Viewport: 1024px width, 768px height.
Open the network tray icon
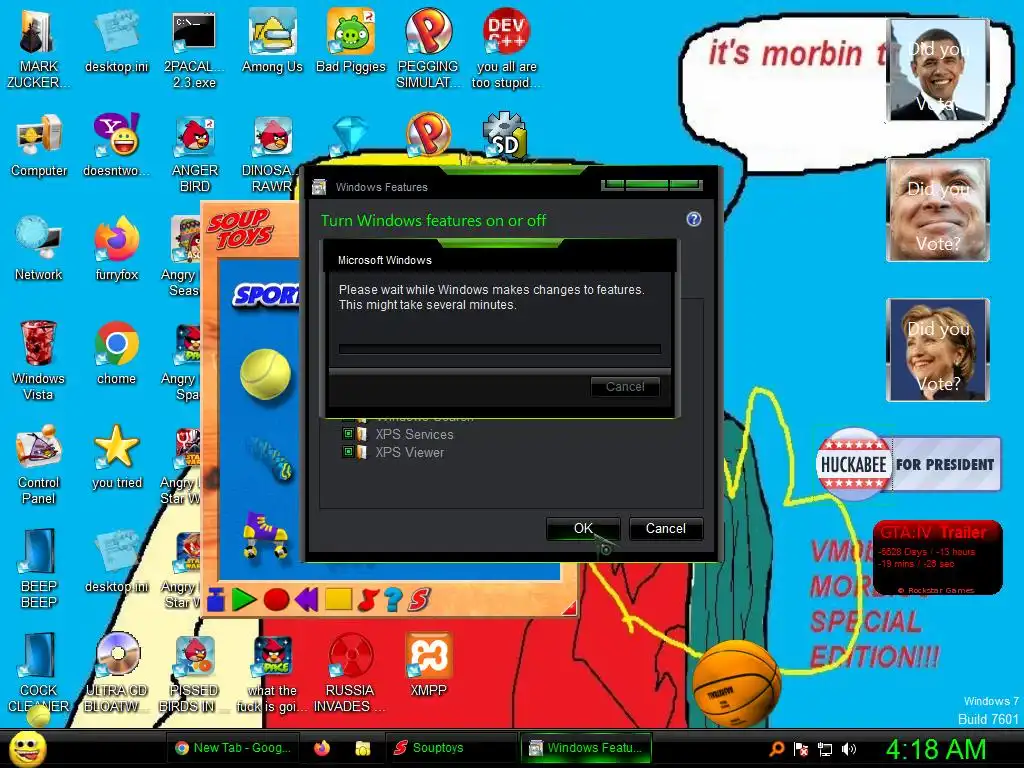[x=825, y=748]
